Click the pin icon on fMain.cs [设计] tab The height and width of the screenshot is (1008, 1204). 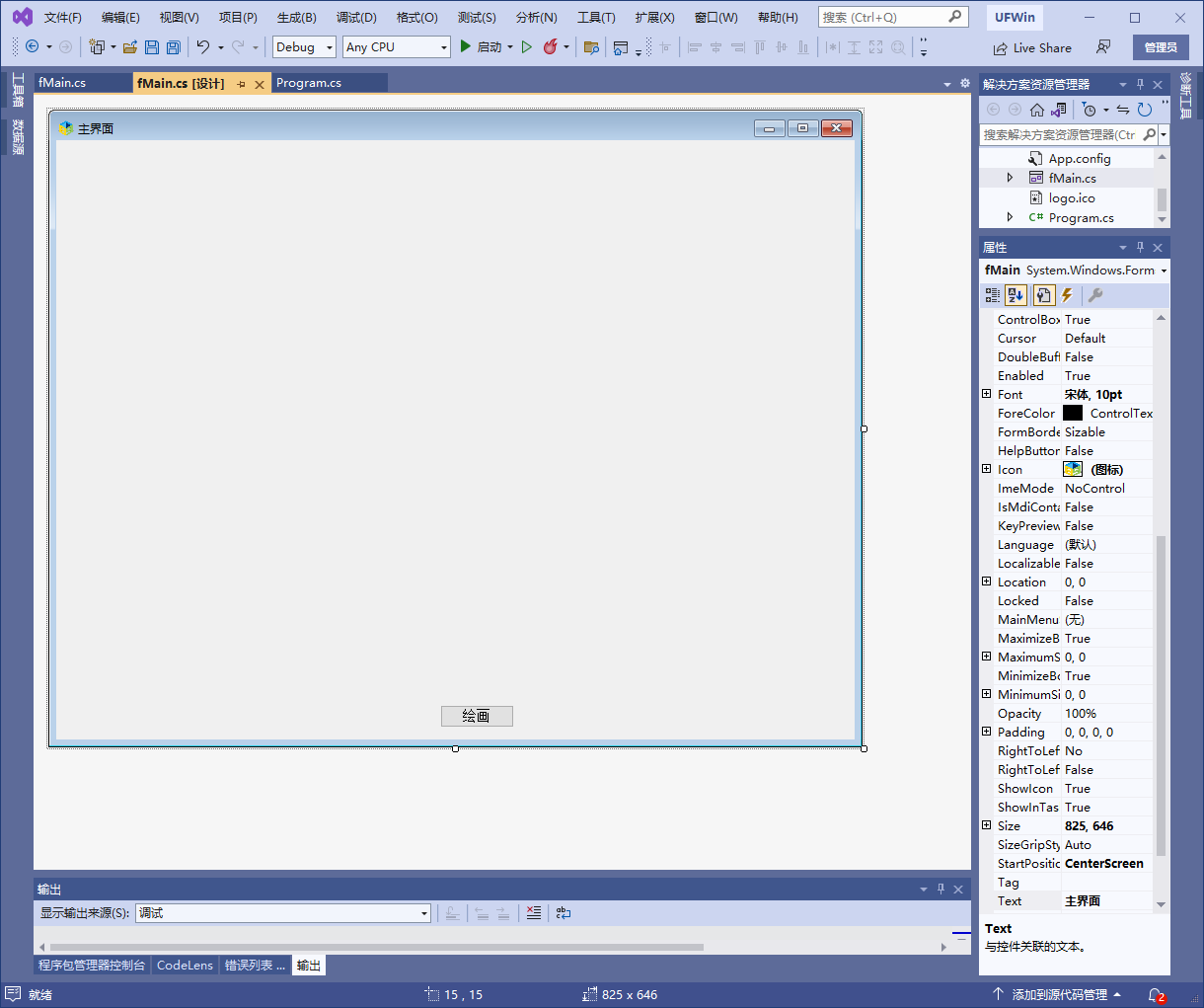[241, 85]
